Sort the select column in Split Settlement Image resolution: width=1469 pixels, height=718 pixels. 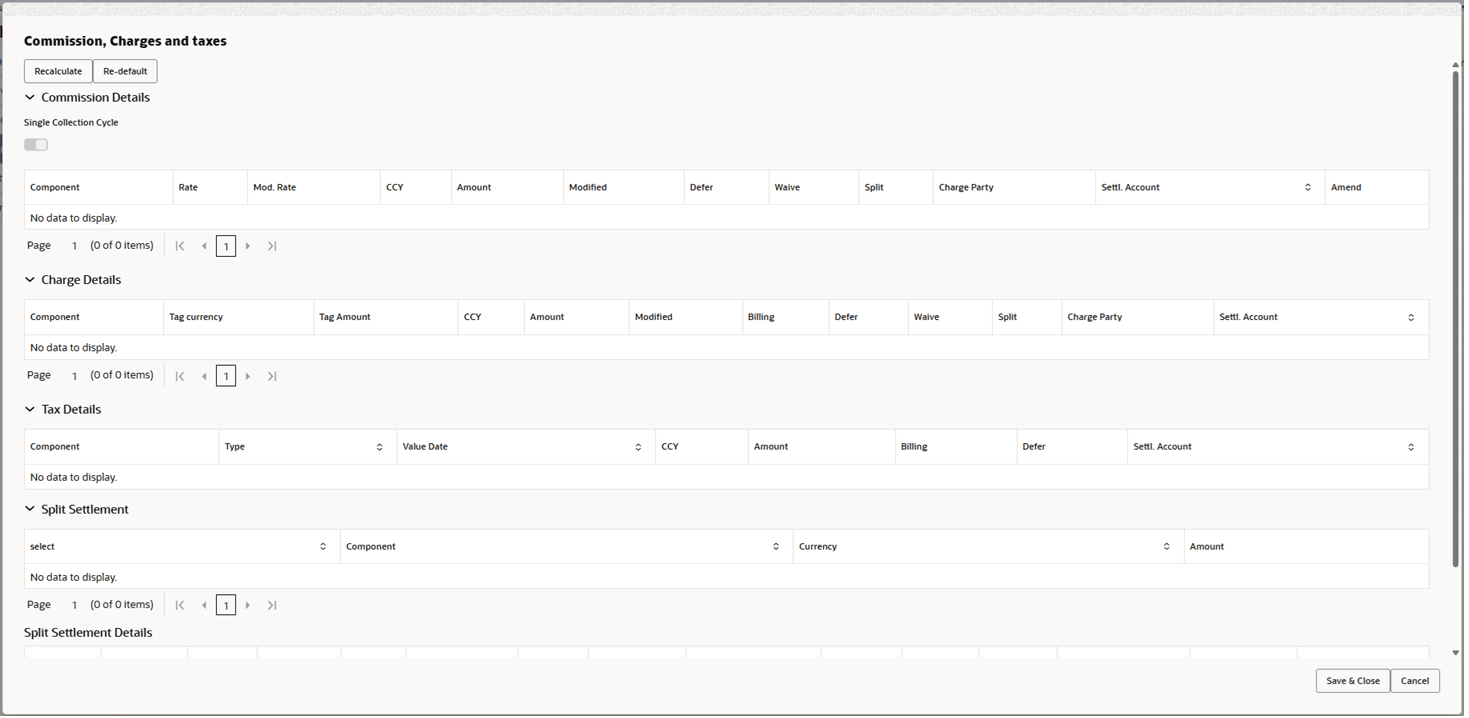(322, 546)
